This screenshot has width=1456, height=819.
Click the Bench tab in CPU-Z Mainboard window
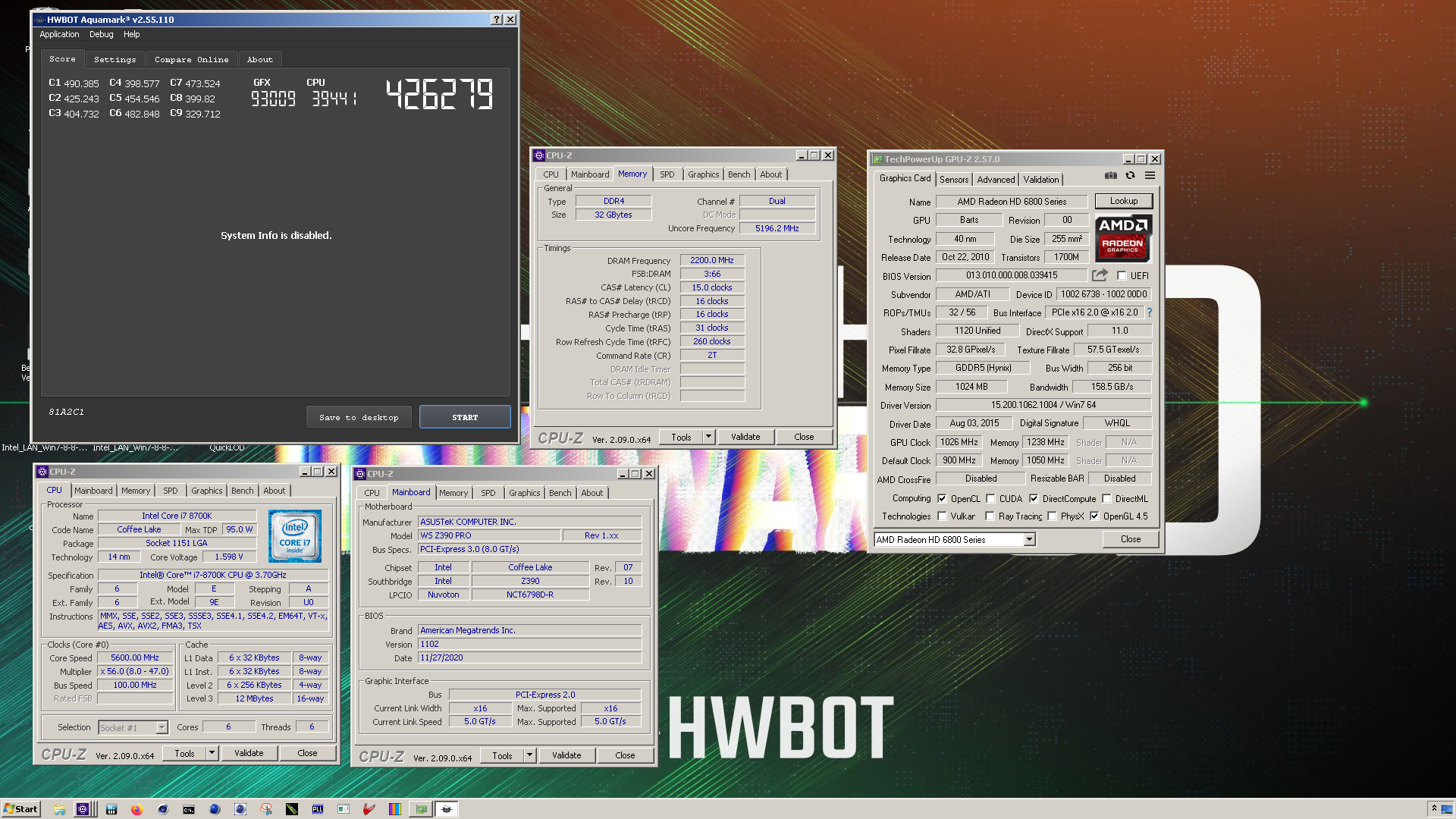(x=560, y=493)
